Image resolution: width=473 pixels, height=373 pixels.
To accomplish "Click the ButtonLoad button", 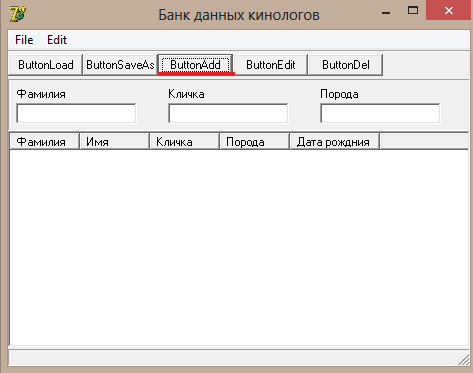I will (x=45, y=65).
